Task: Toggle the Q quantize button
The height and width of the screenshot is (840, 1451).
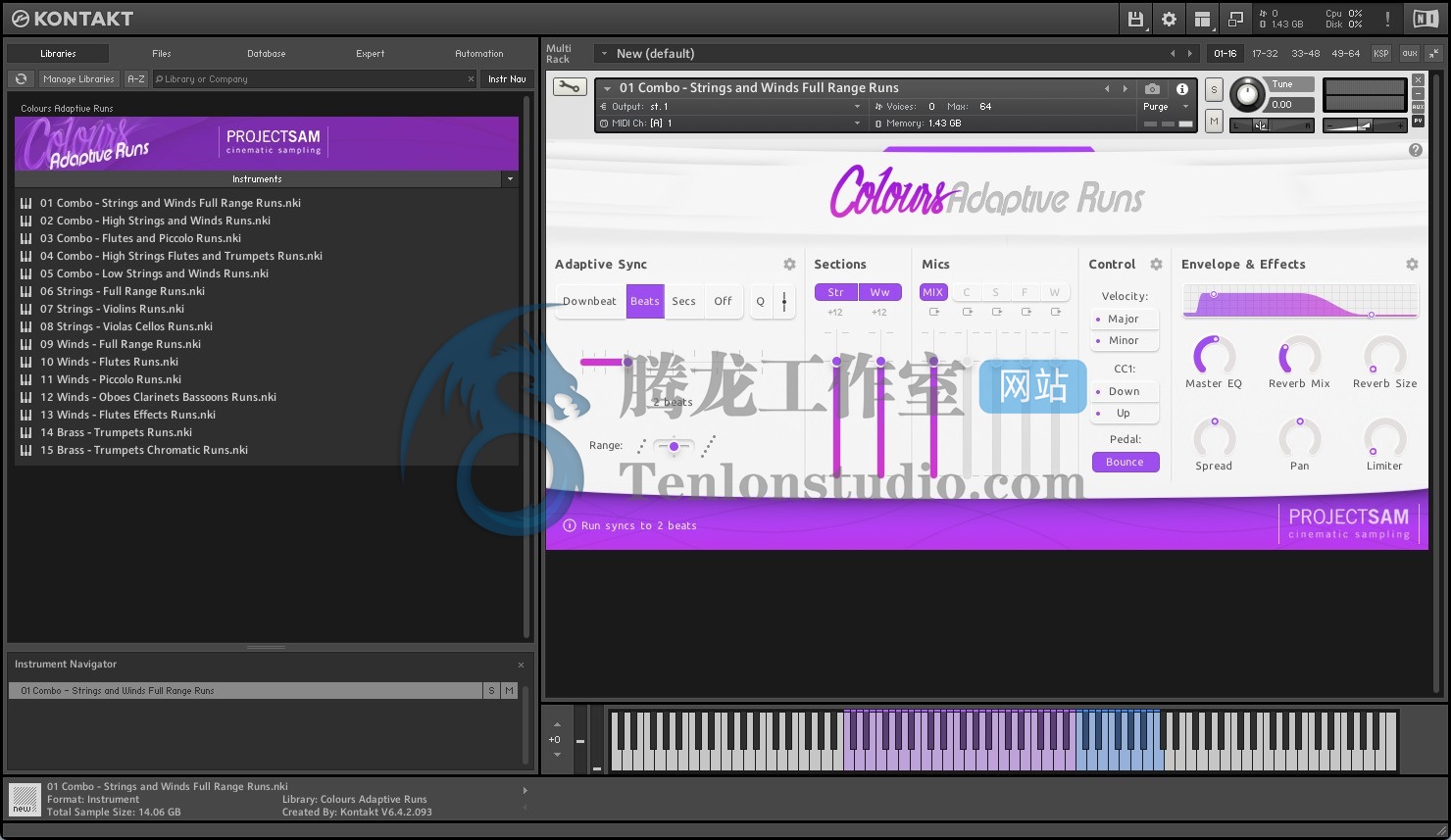Action: coord(760,302)
